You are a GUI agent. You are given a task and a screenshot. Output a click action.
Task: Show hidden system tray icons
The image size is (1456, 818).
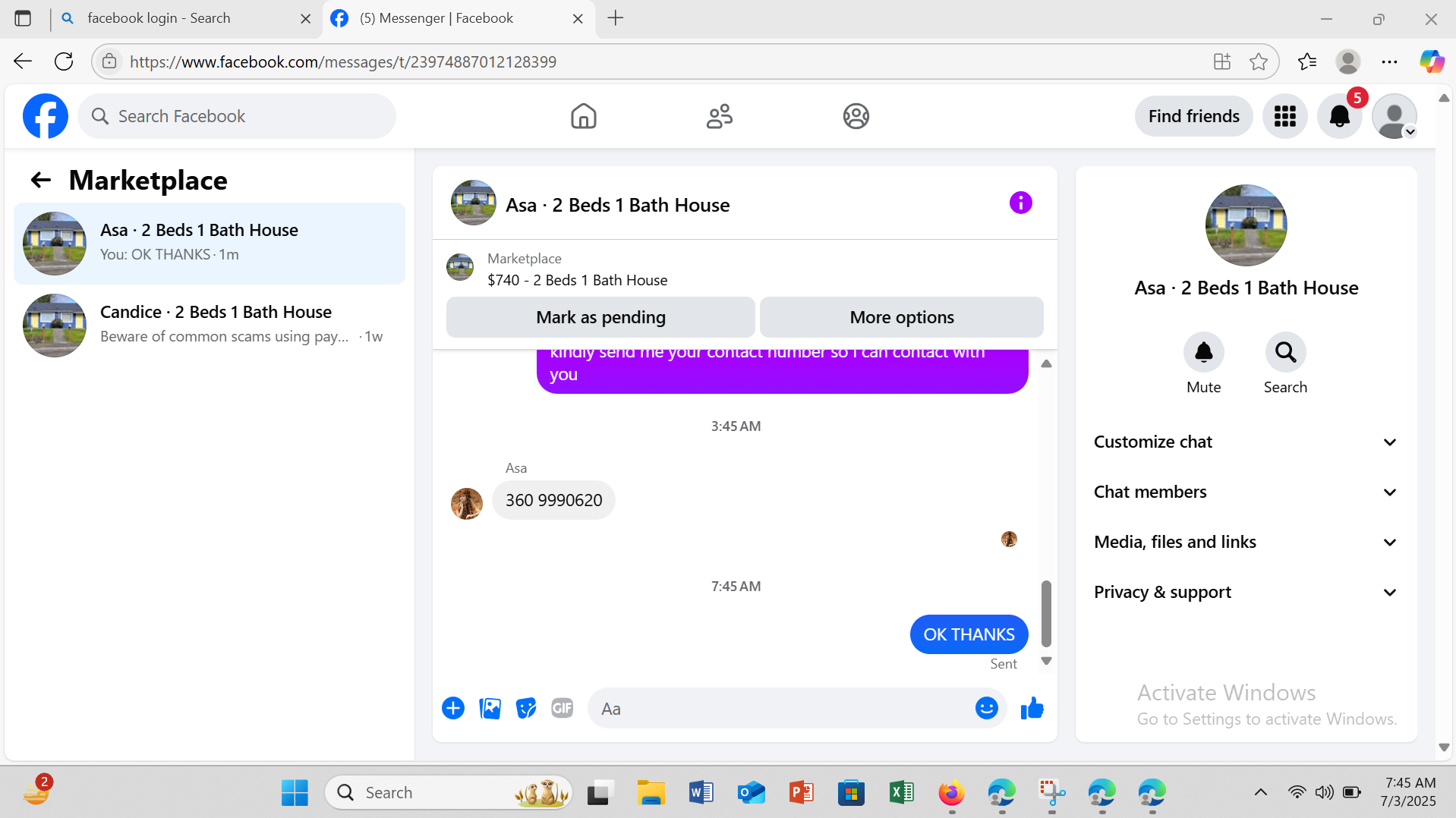(1260, 792)
